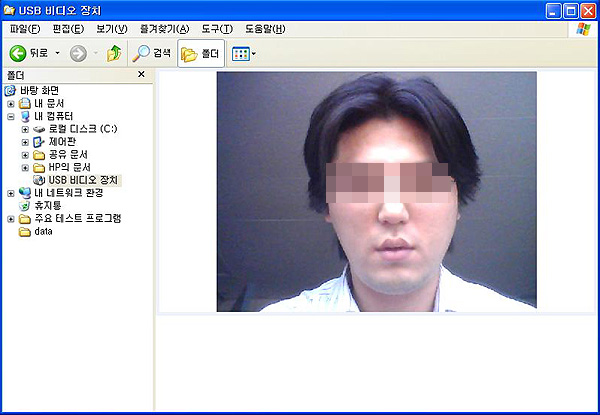Expand the 로컬 디스크 (C:) node
The width and height of the screenshot is (600, 415).
coord(25,129)
